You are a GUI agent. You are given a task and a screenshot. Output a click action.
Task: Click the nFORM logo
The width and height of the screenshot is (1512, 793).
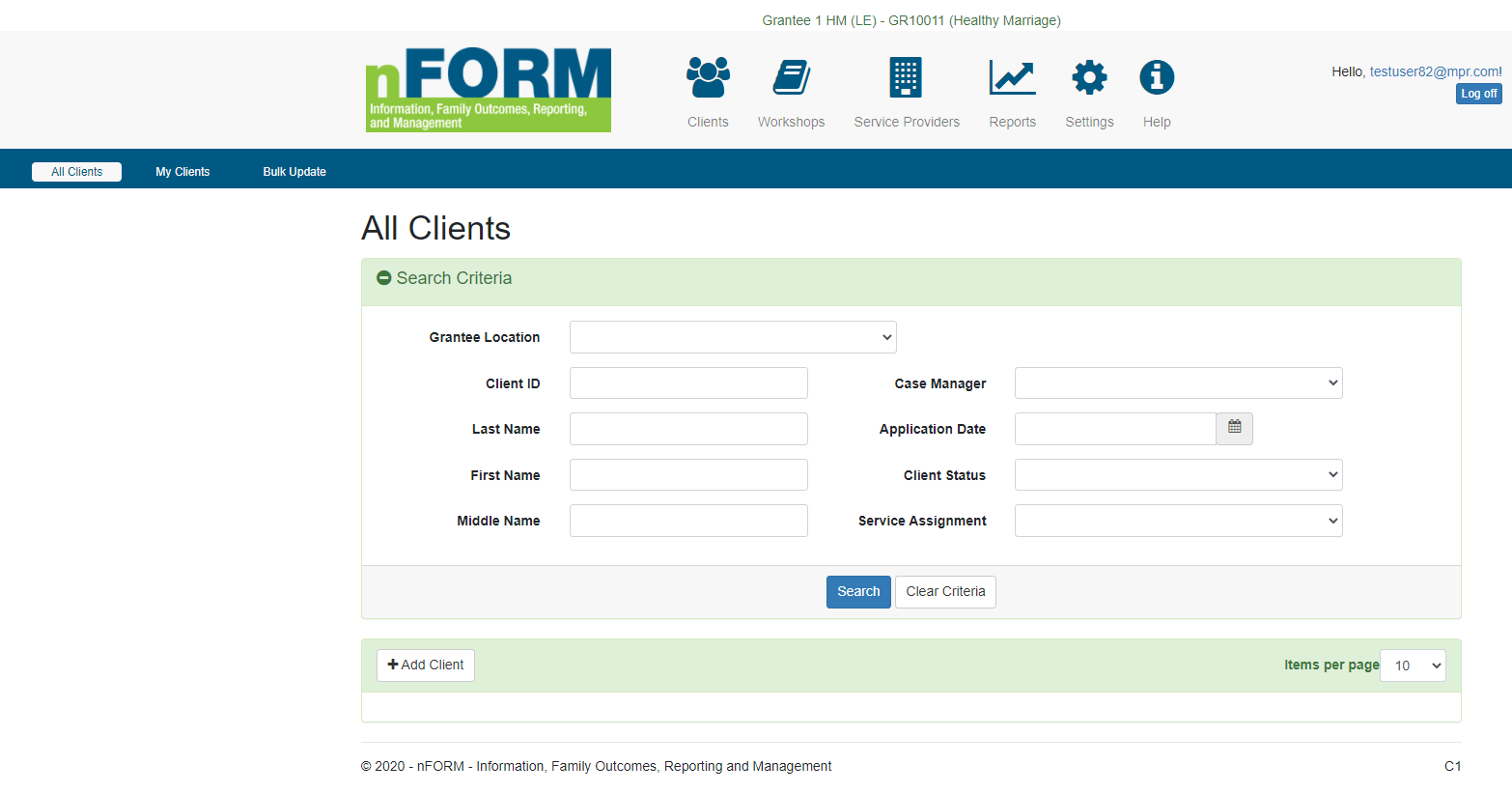[x=489, y=90]
